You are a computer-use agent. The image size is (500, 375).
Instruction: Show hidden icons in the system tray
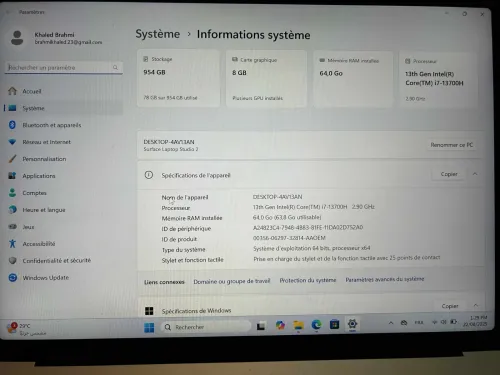point(391,323)
